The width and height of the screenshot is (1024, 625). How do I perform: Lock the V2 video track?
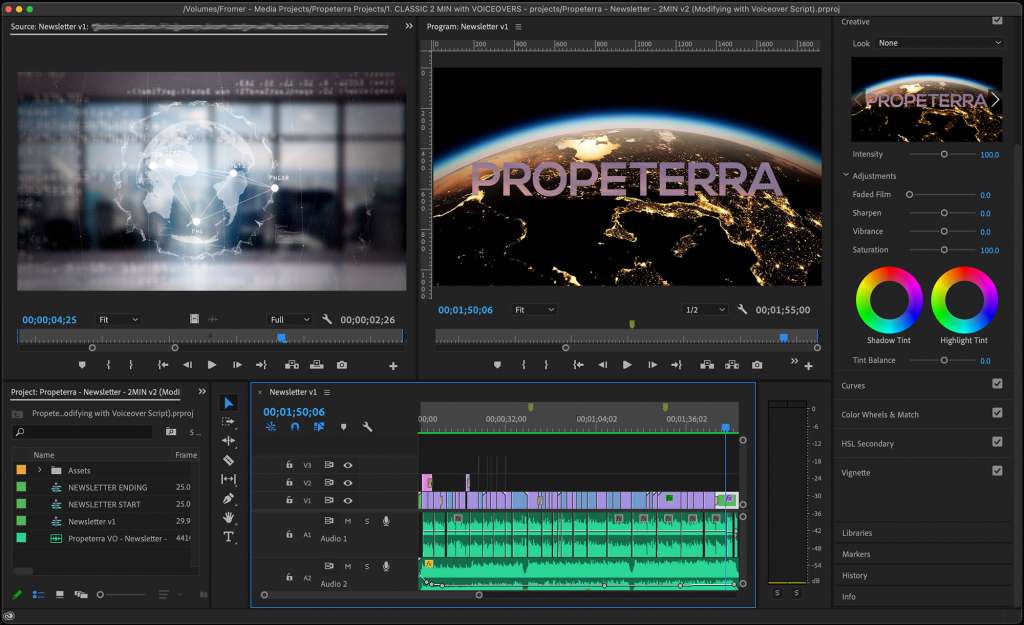(289, 482)
